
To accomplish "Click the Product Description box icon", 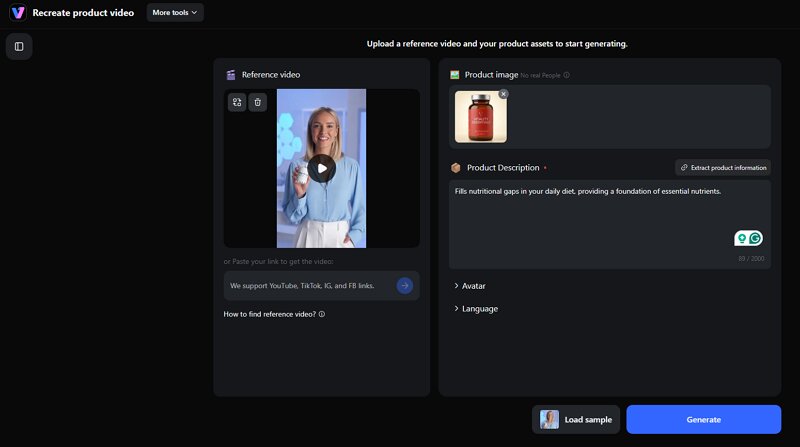I will [456, 168].
